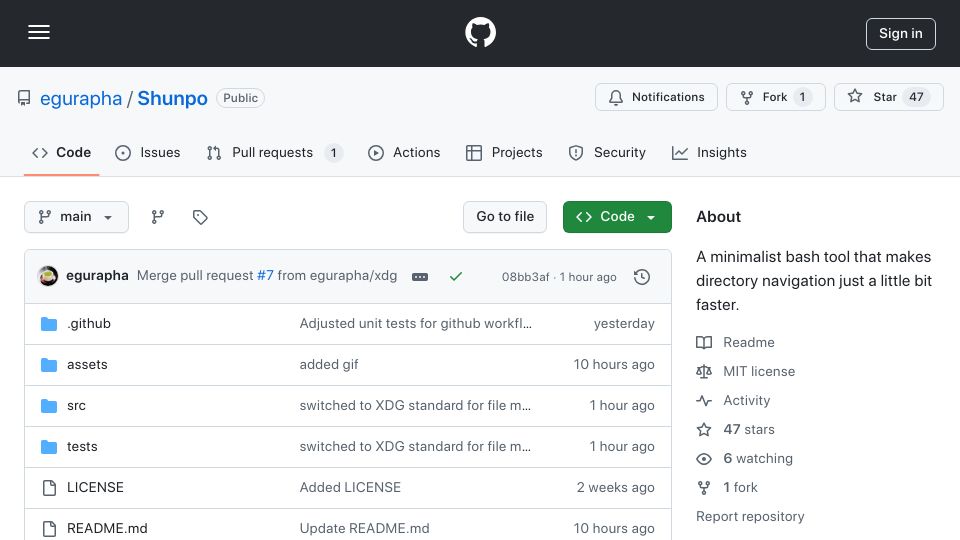Image resolution: width=960 pixels, height=540 pixels.
Task: Open egurapha author link in commit row
Action: click(x=97, y=276)
